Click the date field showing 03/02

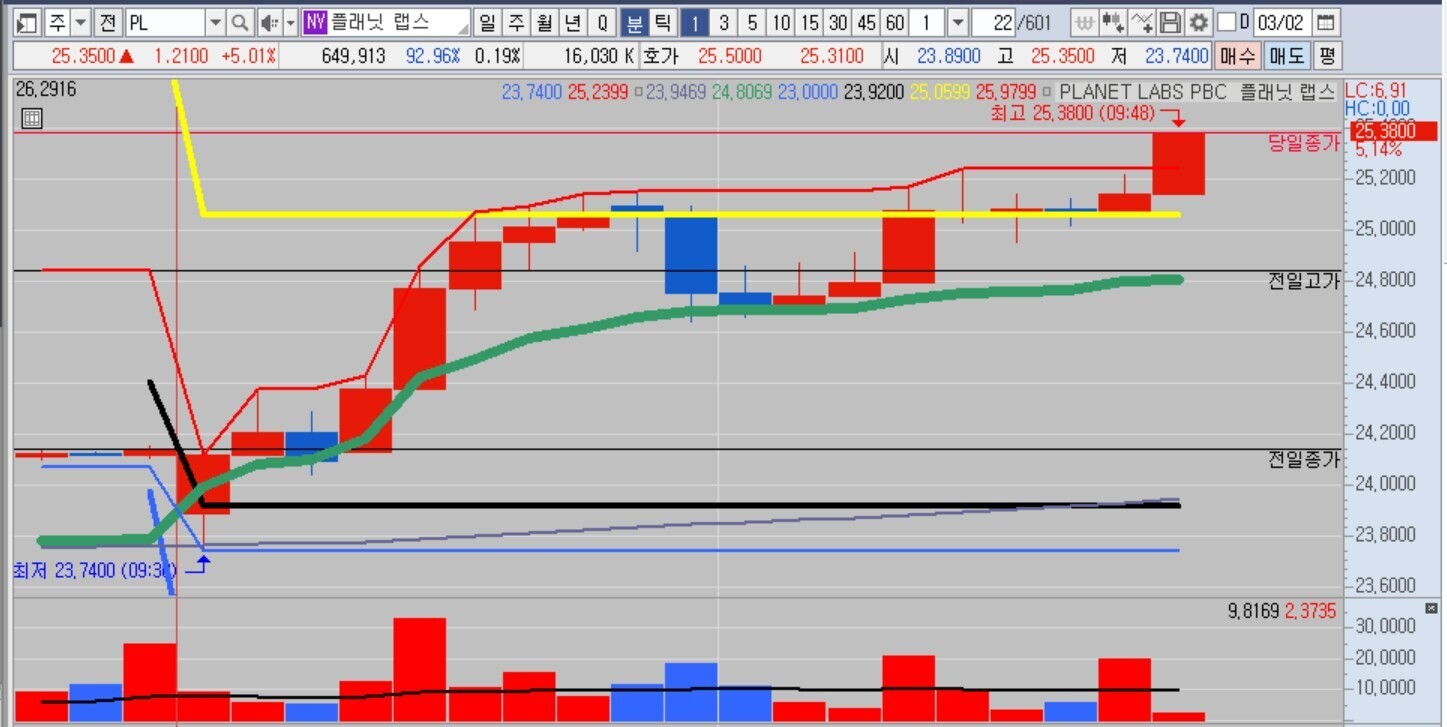(1281, 22)
